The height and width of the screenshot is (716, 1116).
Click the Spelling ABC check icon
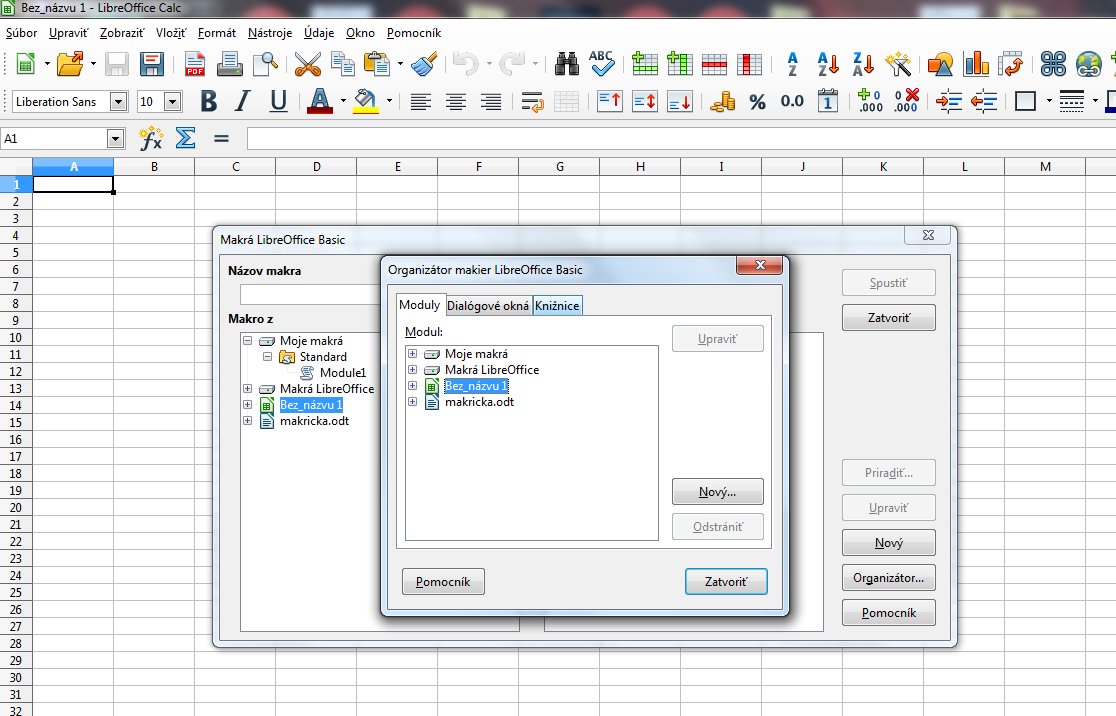(601, 64)
